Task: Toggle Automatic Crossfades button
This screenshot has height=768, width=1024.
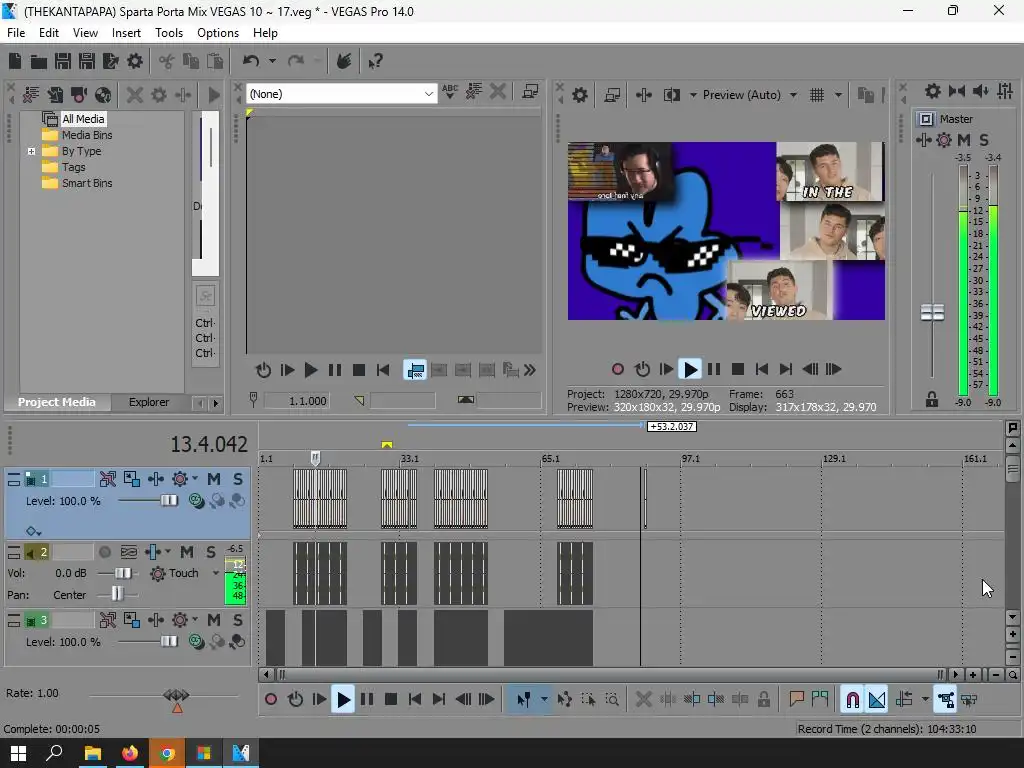Action: pyautogui.click(x=877, y=699)
